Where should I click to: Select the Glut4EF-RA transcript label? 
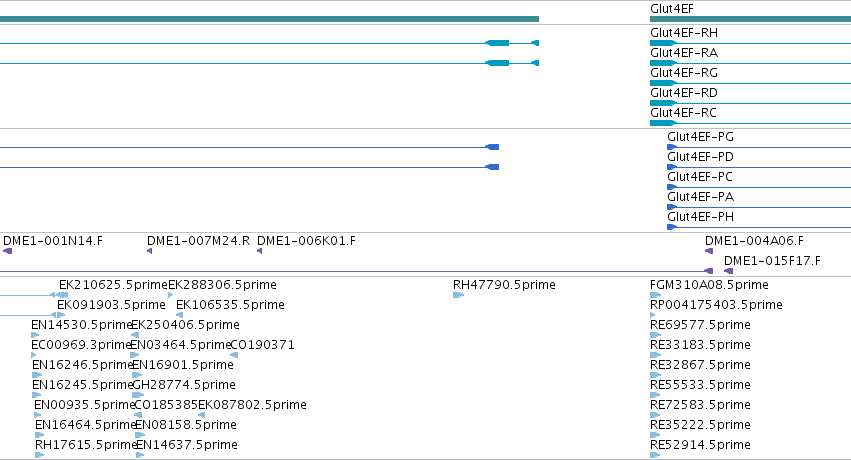click(684, 53)
